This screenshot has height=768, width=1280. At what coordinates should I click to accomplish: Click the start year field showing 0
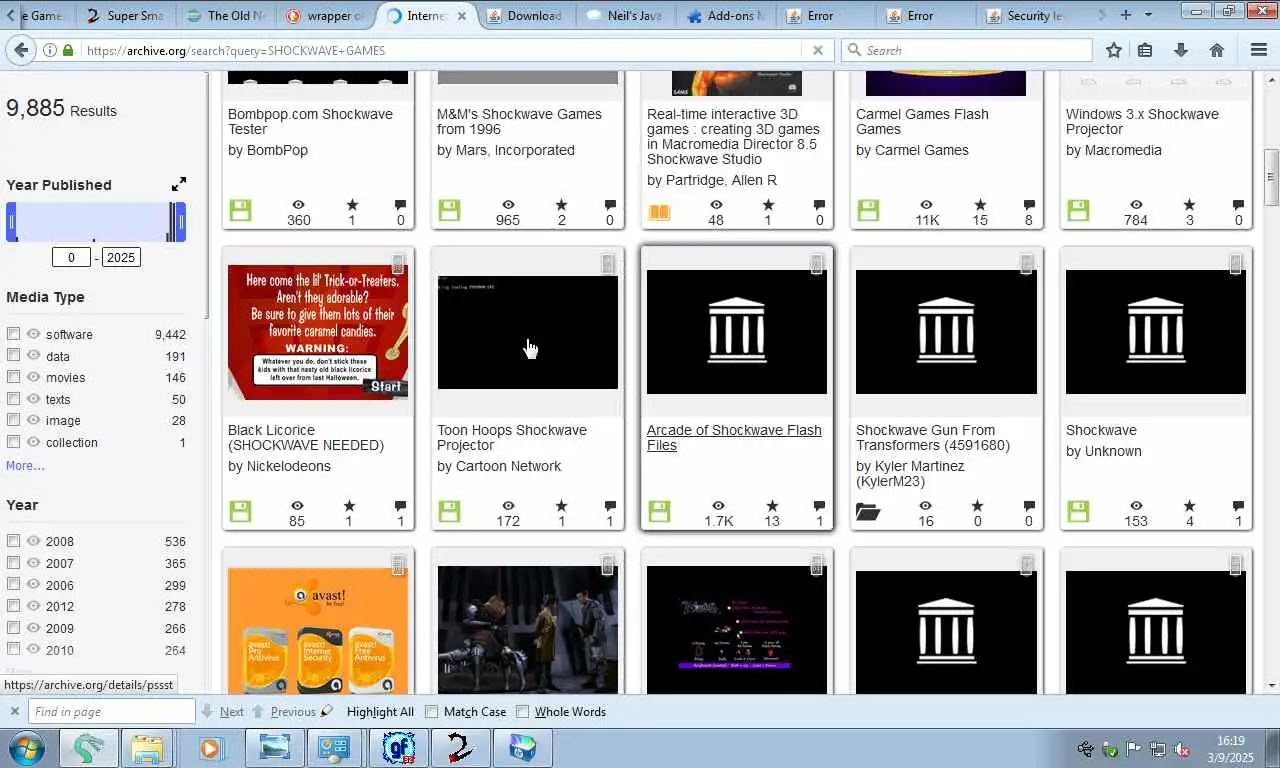tap(71, 257)
